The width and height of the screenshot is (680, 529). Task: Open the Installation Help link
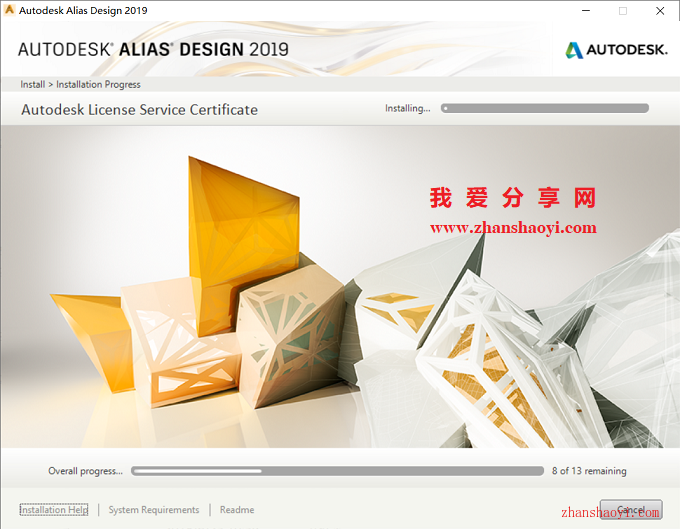54,509
